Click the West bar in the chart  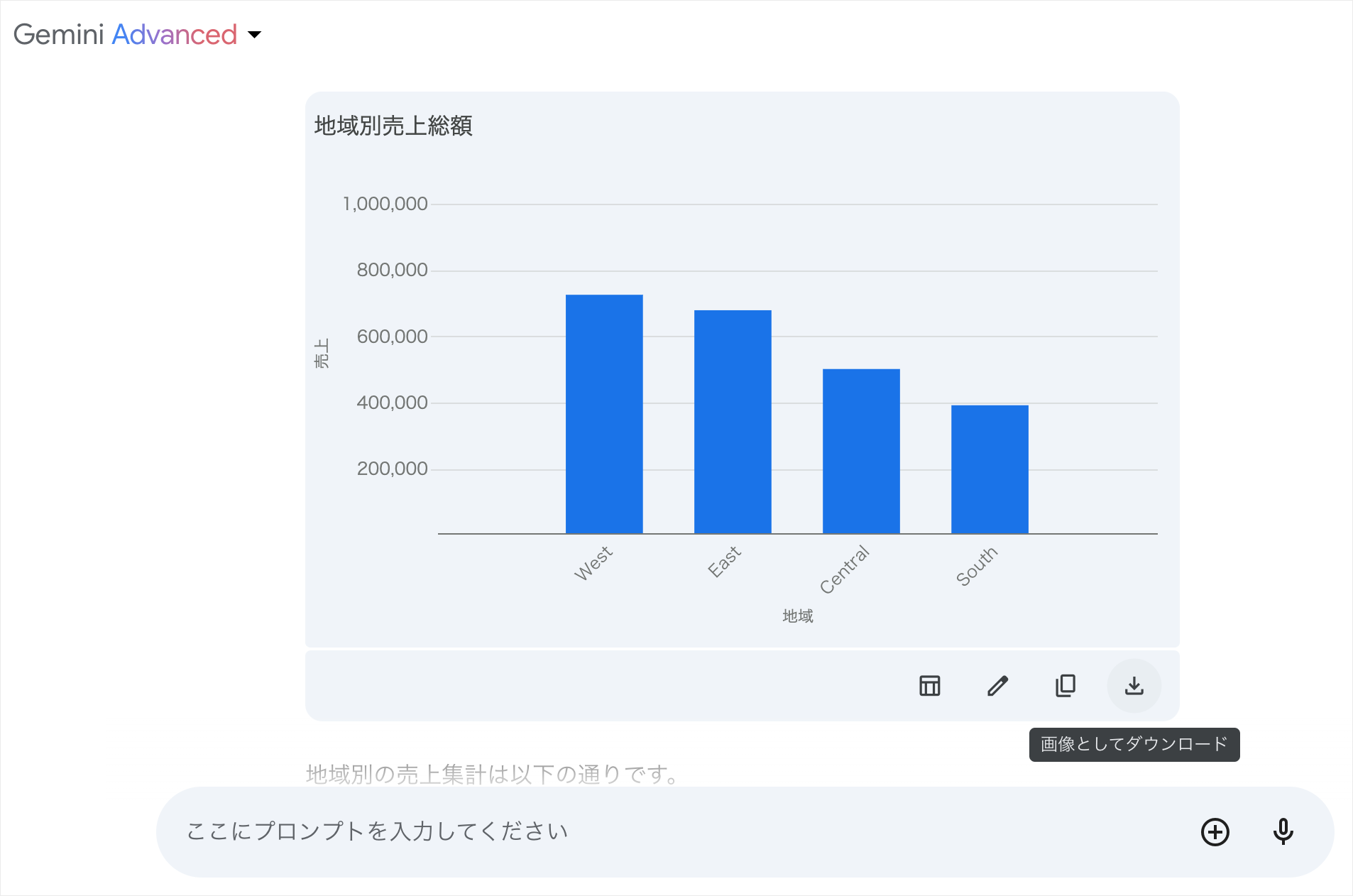pos(604,414)
